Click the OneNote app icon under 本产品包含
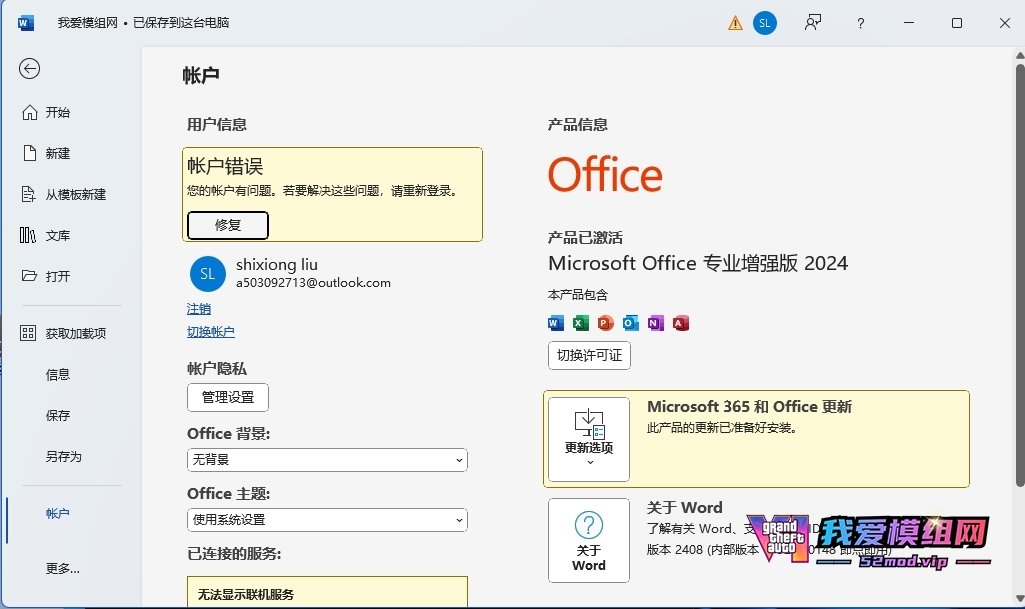This screenshot has height=609, width=1025. click(x=656, y=323)
